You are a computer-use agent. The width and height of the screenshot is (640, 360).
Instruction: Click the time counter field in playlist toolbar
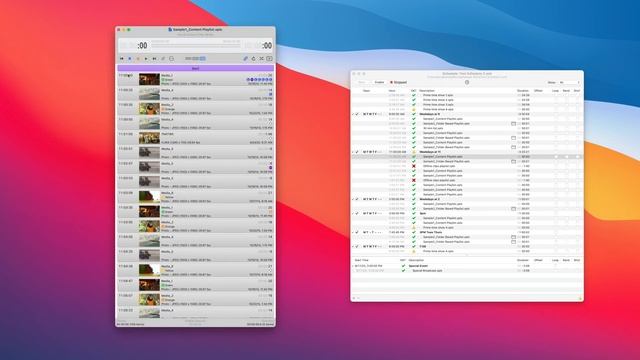point(195,59)
